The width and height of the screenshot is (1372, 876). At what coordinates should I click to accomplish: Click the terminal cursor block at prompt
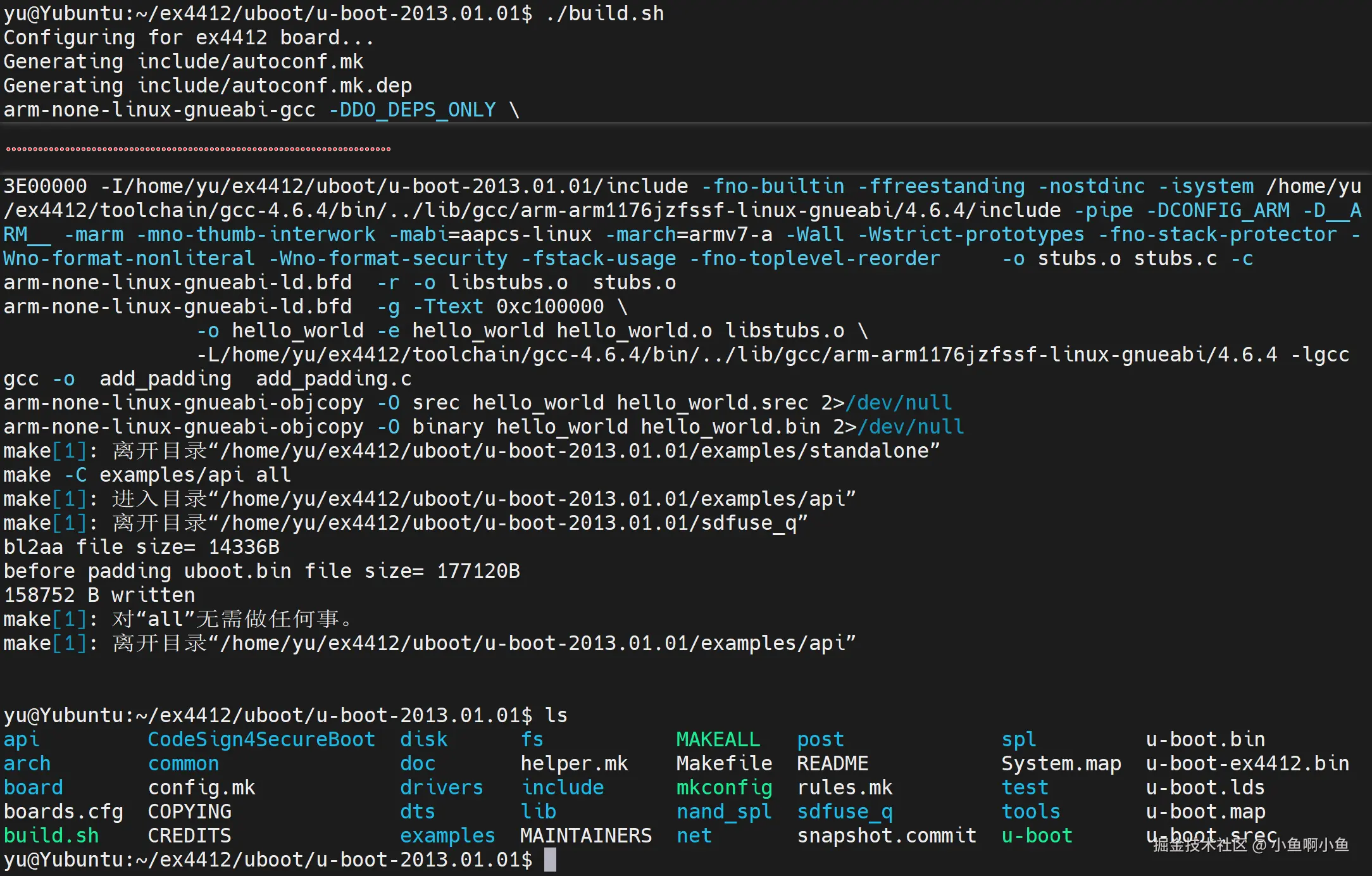pyautogui.click(x=550, y=860)
